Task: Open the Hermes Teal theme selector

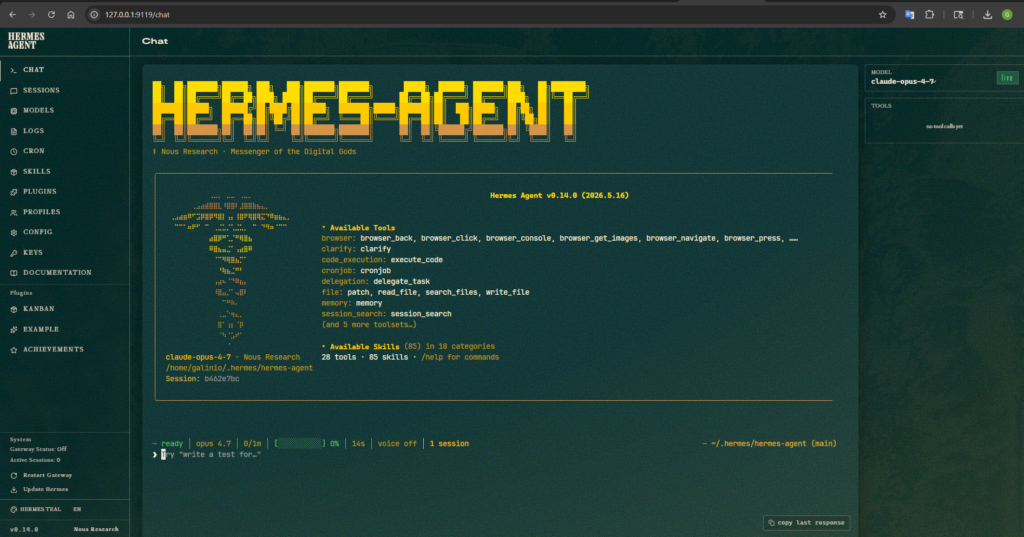Action: point(36,510)
